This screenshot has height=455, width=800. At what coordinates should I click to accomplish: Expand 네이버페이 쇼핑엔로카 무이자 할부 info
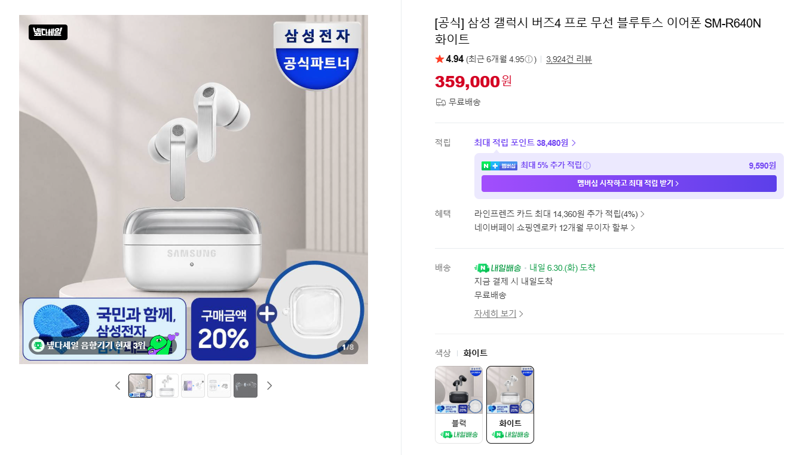tap(555, 228)
